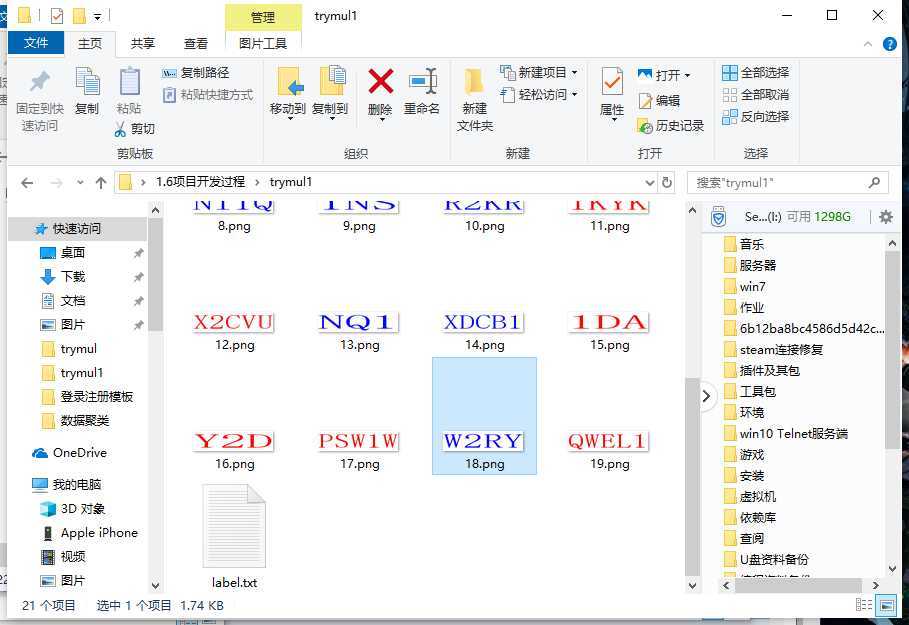Click the Properties (属性) checkmark icon
909x625 pixels.
coord(612,82)
